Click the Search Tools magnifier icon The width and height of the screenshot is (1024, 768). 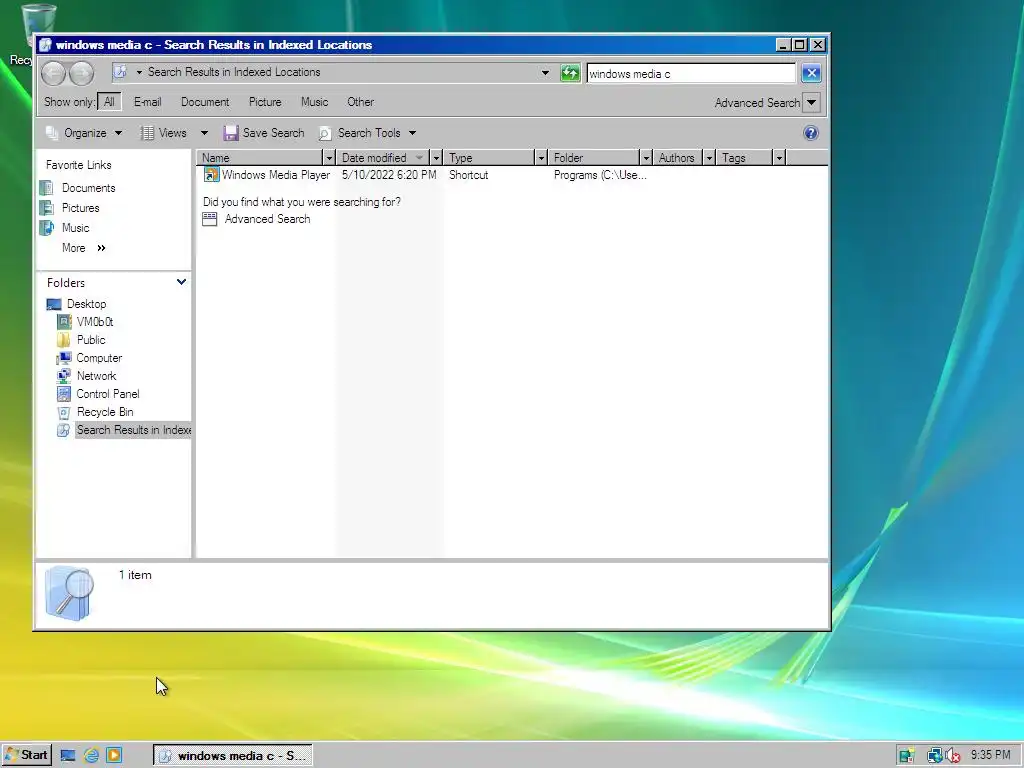pyautogui.click(x=325, y=133)
